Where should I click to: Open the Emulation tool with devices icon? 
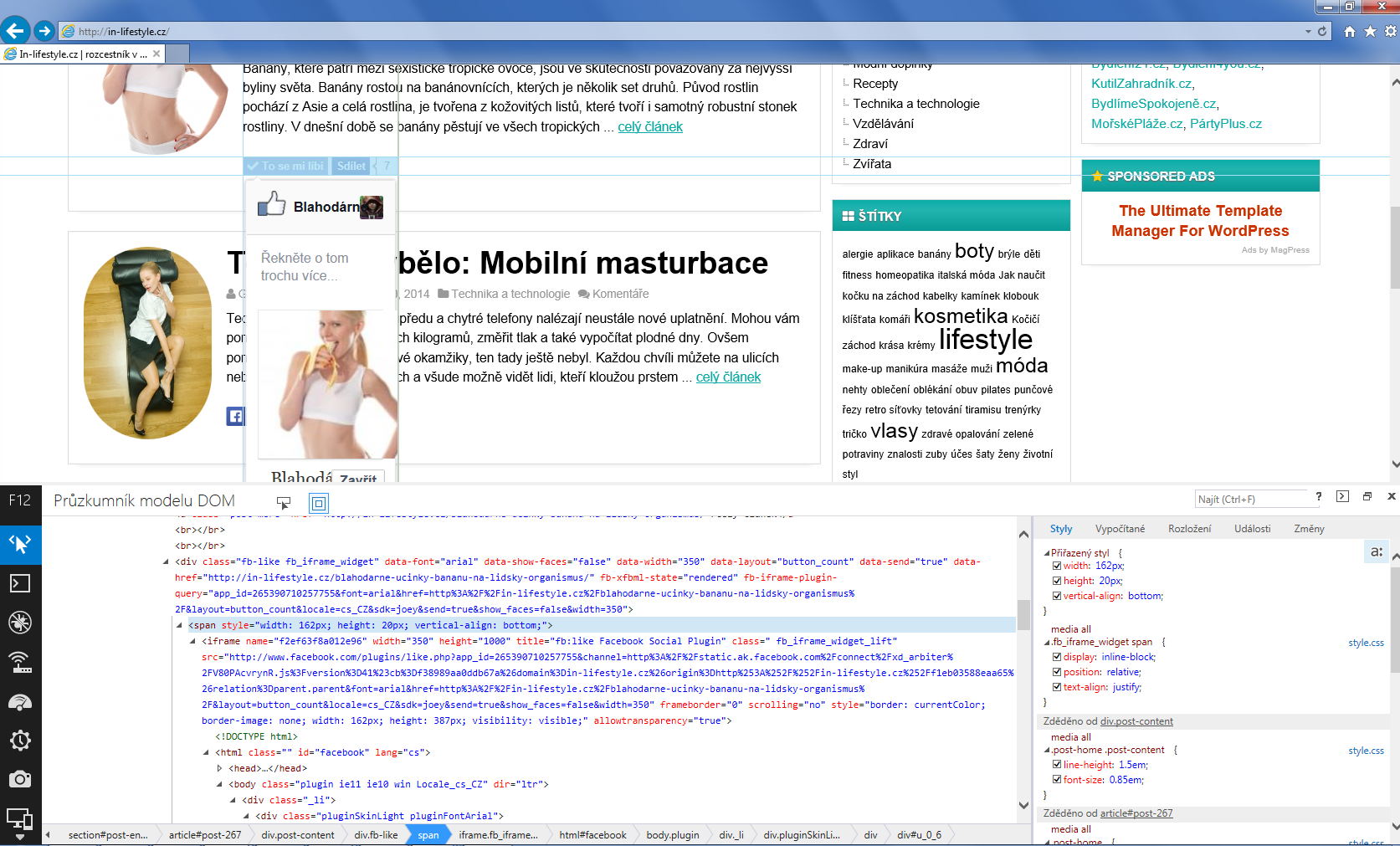pyautogui.click(x=20, y=818)
